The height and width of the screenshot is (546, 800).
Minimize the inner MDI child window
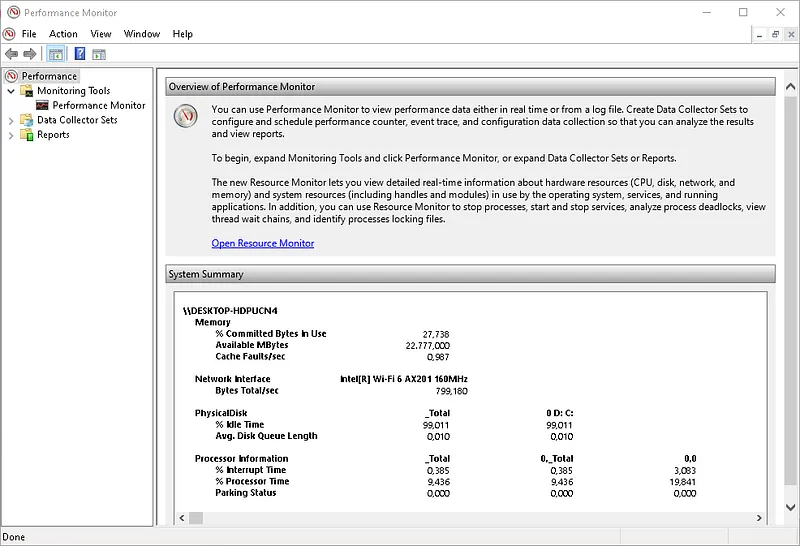click(759, 34)
